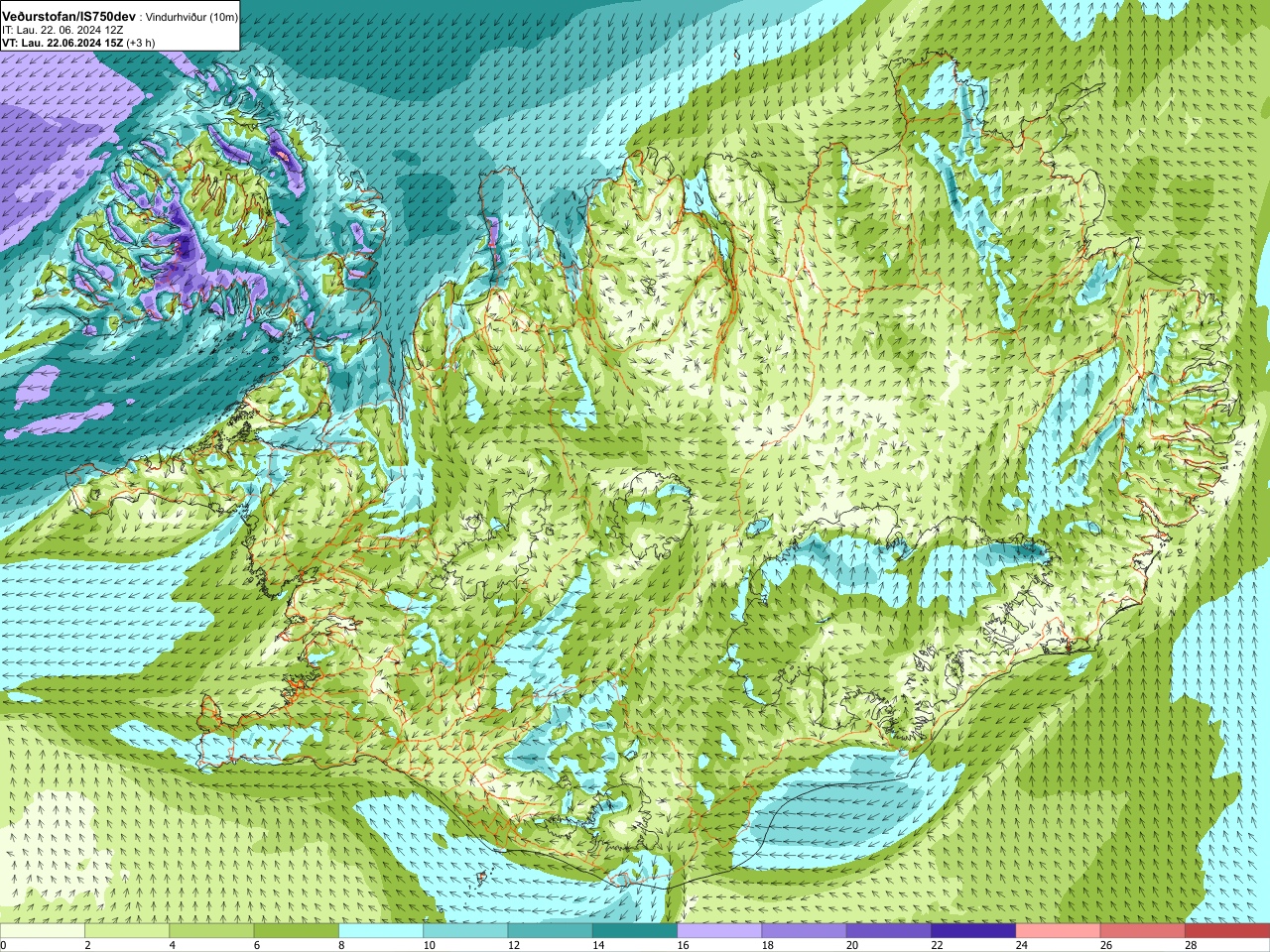Click the light pink 24–26 legend swatch
This screenshot has height=952, width=1270.
click(x=1059, y=930)
